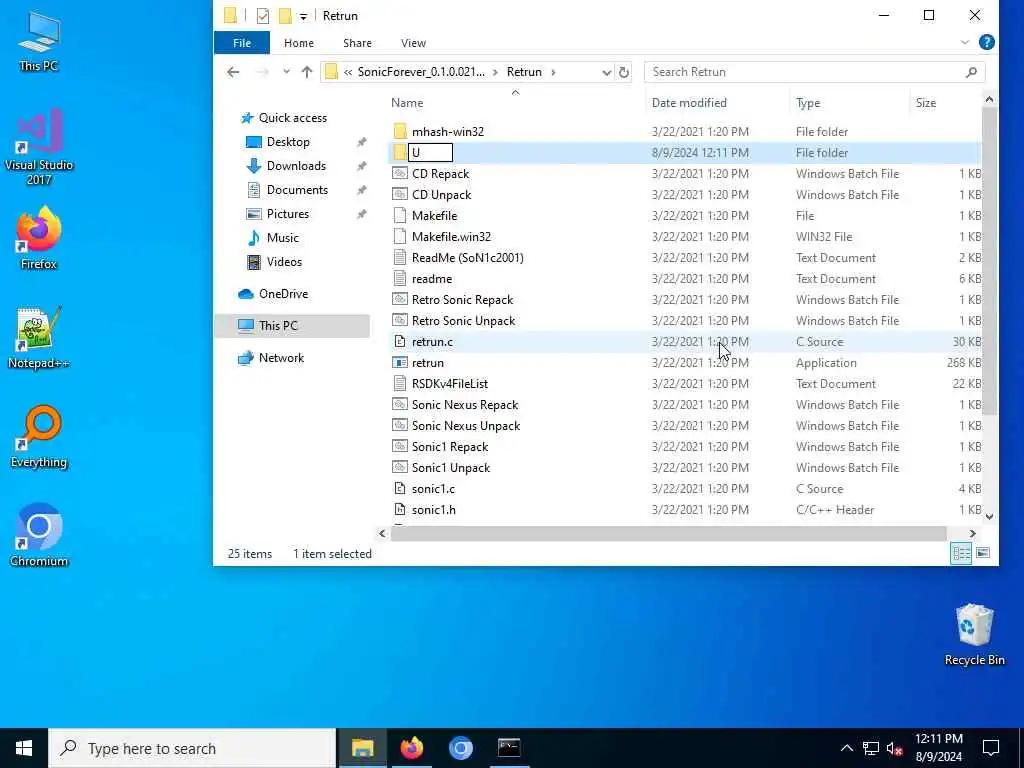This screenshot has height=768, width=1024.
Task: Open Videos in the navigation pane
Action: coord(284,262)
